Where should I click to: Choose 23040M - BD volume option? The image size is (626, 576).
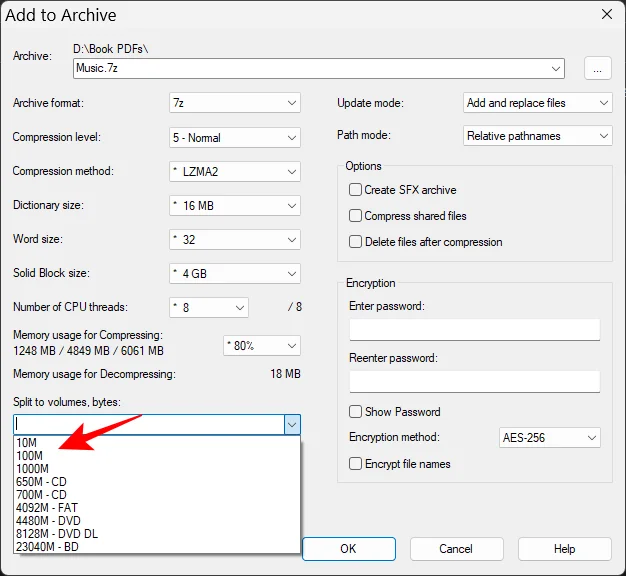(157, 547)
